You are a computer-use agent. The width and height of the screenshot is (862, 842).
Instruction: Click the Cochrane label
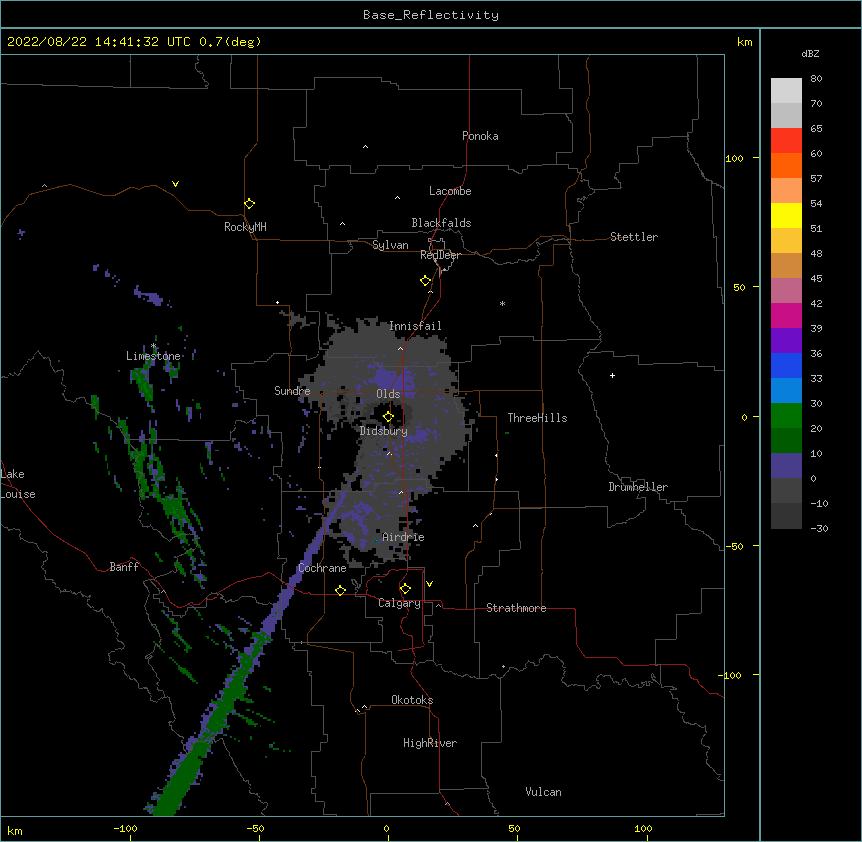click(322, 568)
